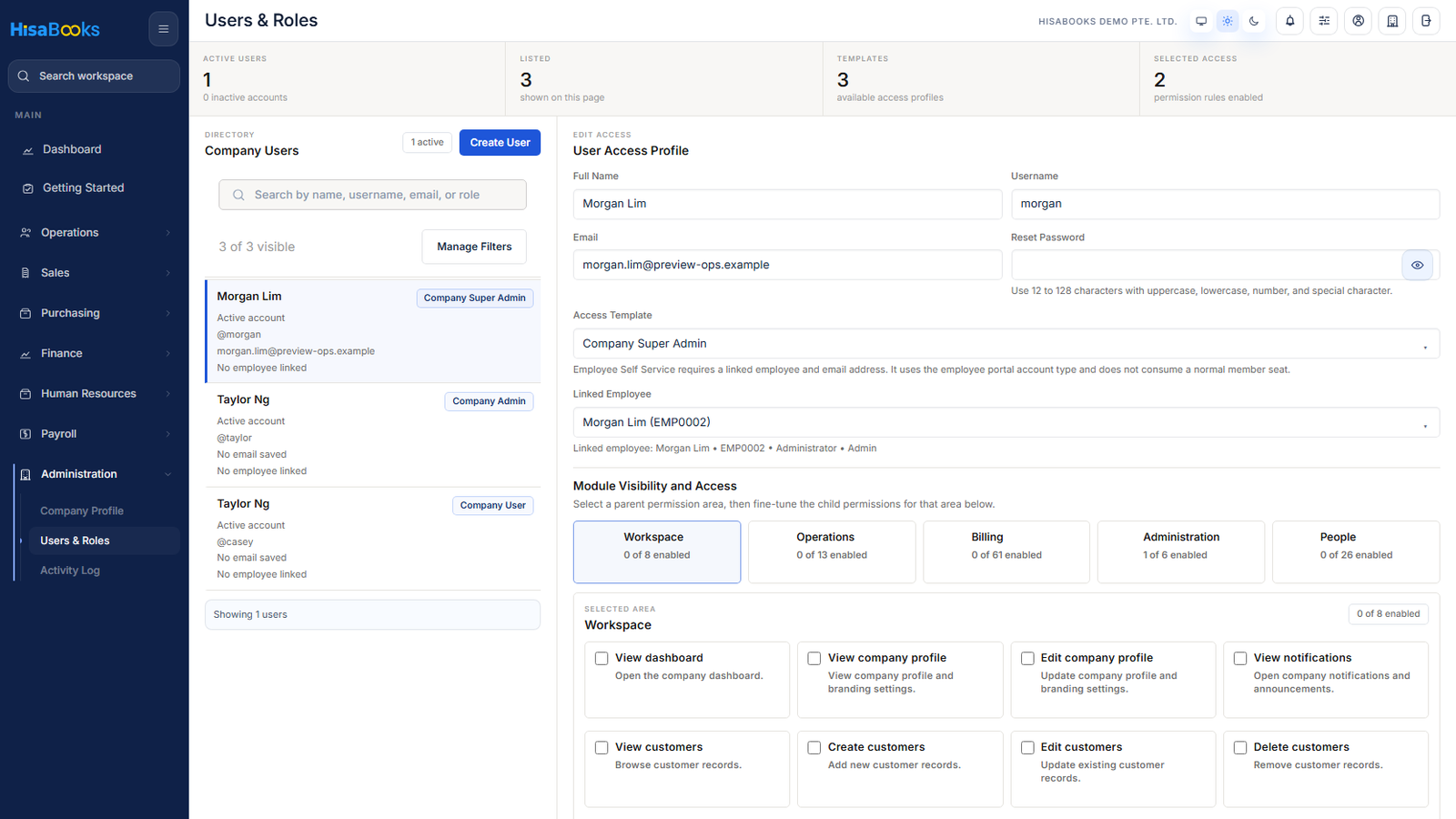
Task: Click the logout icon
Action: tap(1426, 21)
